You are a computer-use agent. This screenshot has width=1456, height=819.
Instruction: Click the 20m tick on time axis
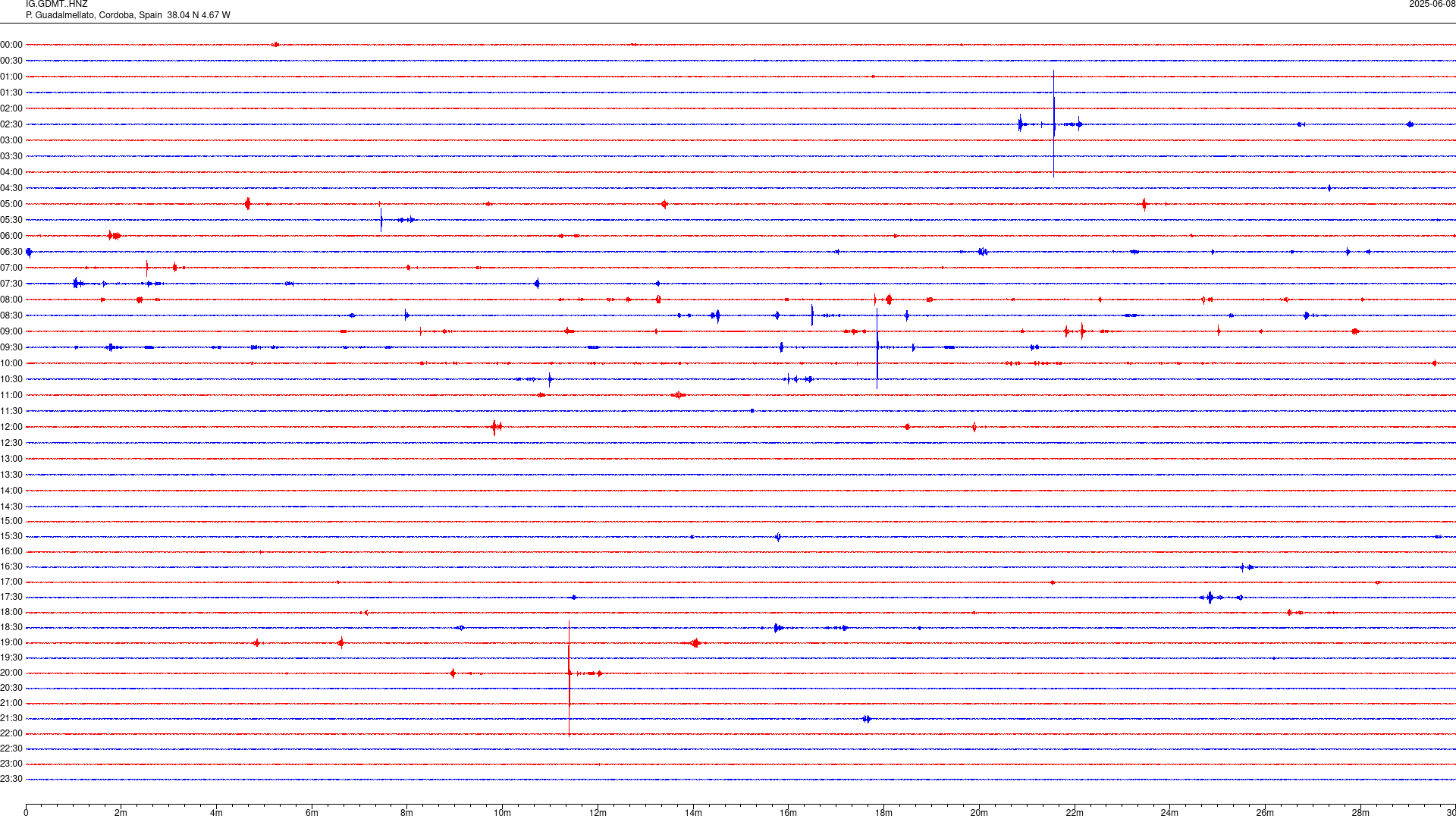979,813
